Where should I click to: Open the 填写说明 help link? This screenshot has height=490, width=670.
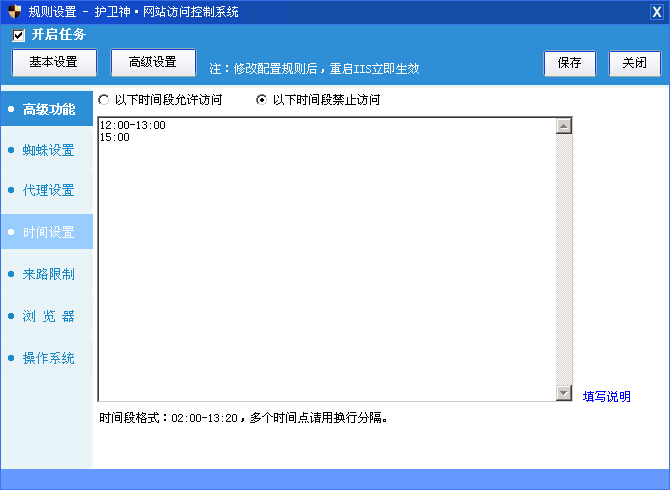click(x=606, y=396)
